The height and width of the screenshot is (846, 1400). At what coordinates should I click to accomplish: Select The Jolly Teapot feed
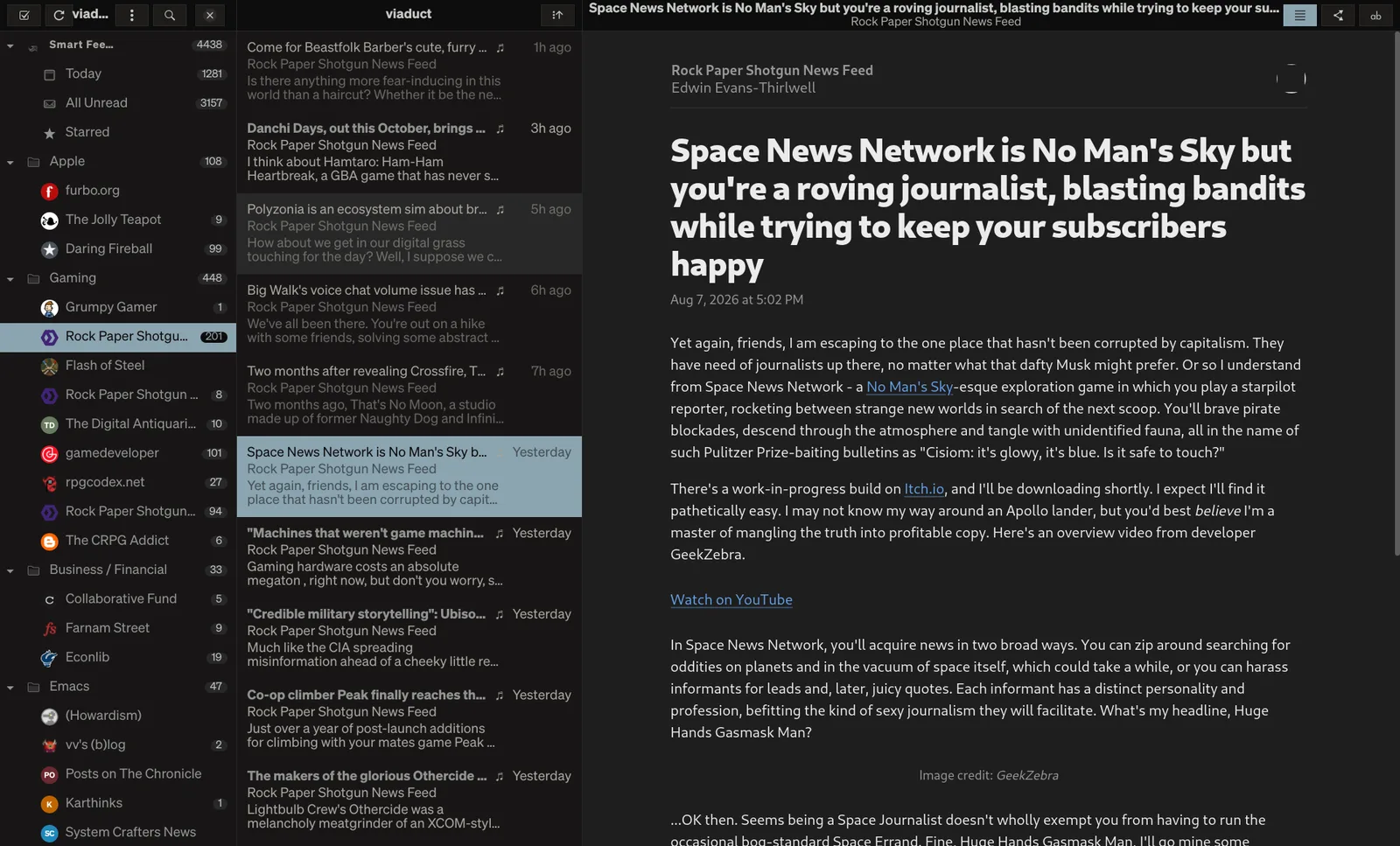click(118, 220)
